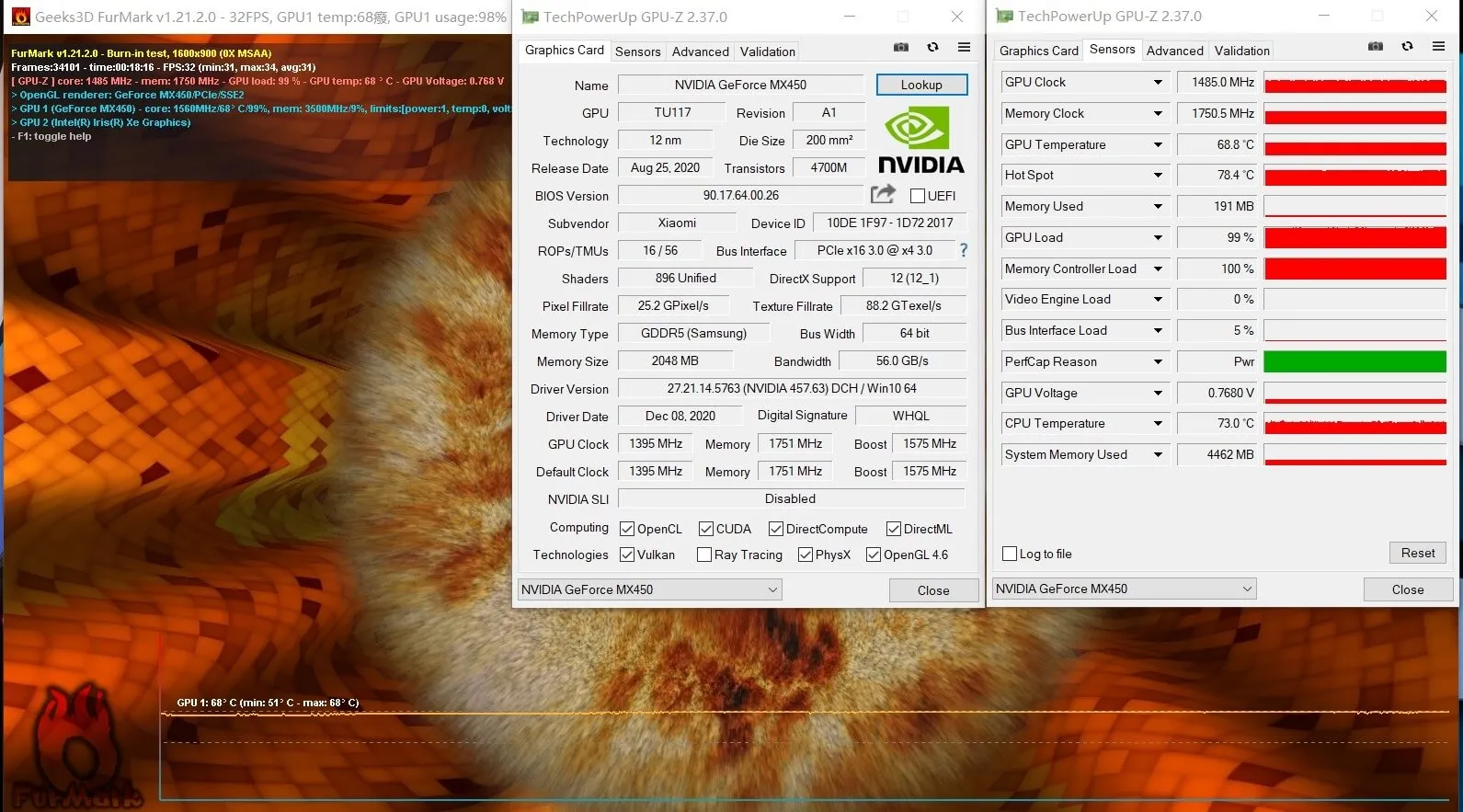Open the Video Engine Load dropdown
Screen dimensions: 1463x812
coord(1158,299)
